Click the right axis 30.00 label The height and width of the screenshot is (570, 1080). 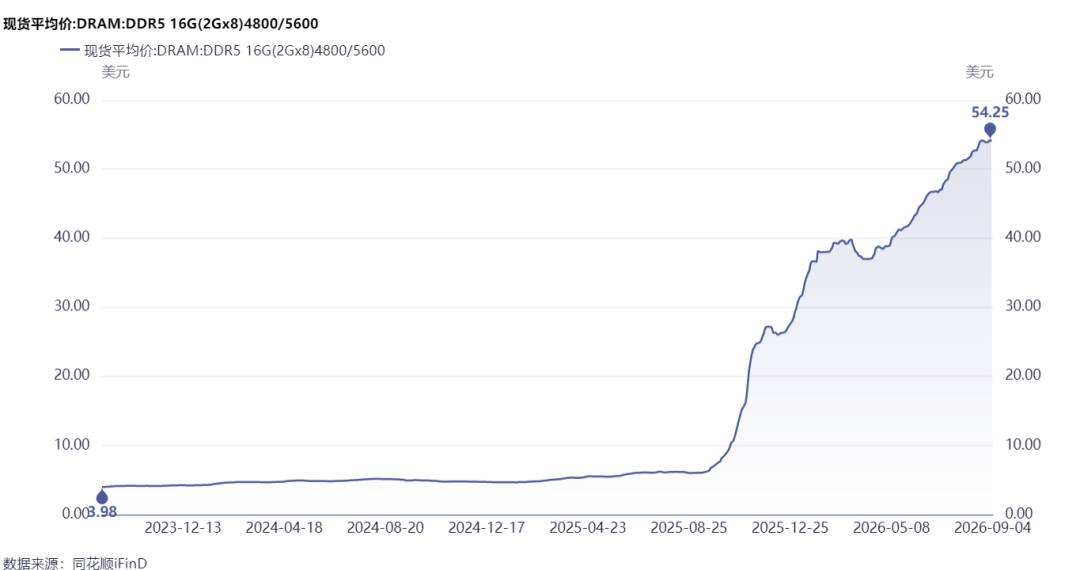click(x=1023, y=306)
